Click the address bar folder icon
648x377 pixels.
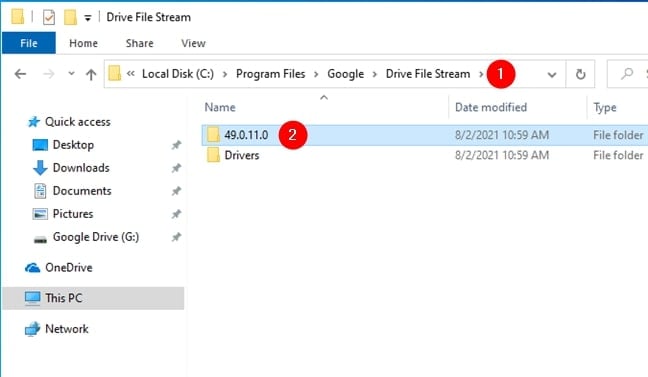coord(114,74)
